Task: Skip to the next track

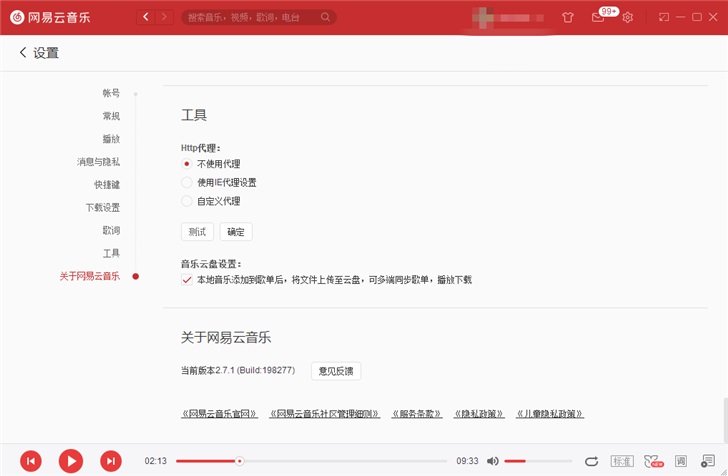Action: tap(111, 461)
